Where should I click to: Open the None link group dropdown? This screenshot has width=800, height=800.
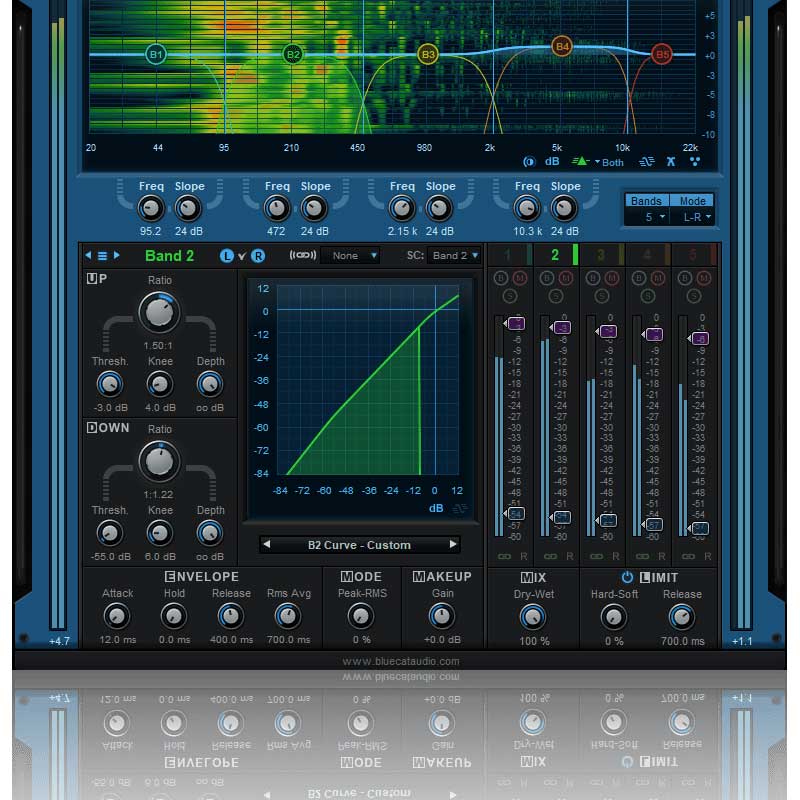tap(350, 256)
